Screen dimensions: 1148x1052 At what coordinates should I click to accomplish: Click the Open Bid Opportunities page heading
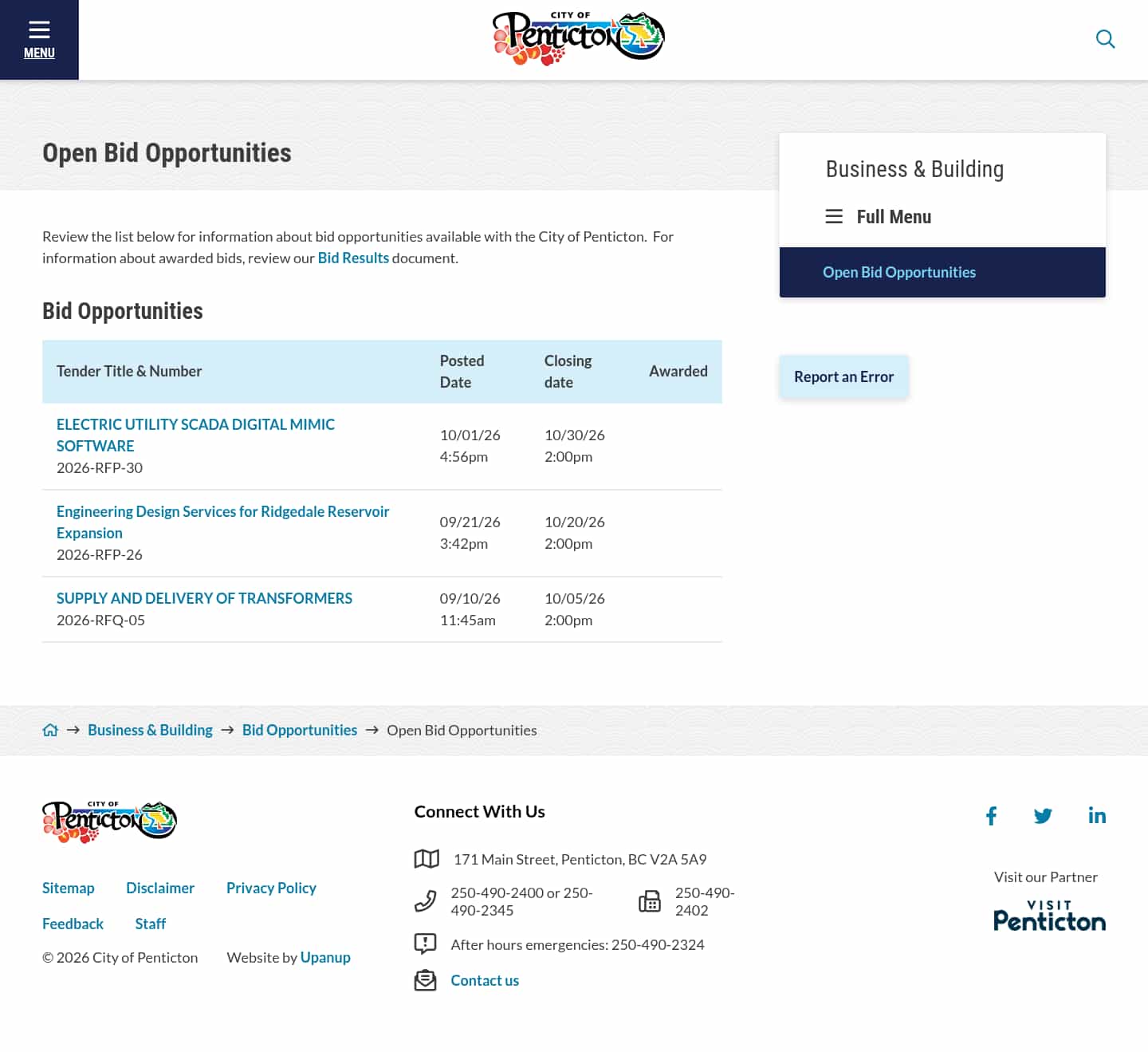pos(167,152)
